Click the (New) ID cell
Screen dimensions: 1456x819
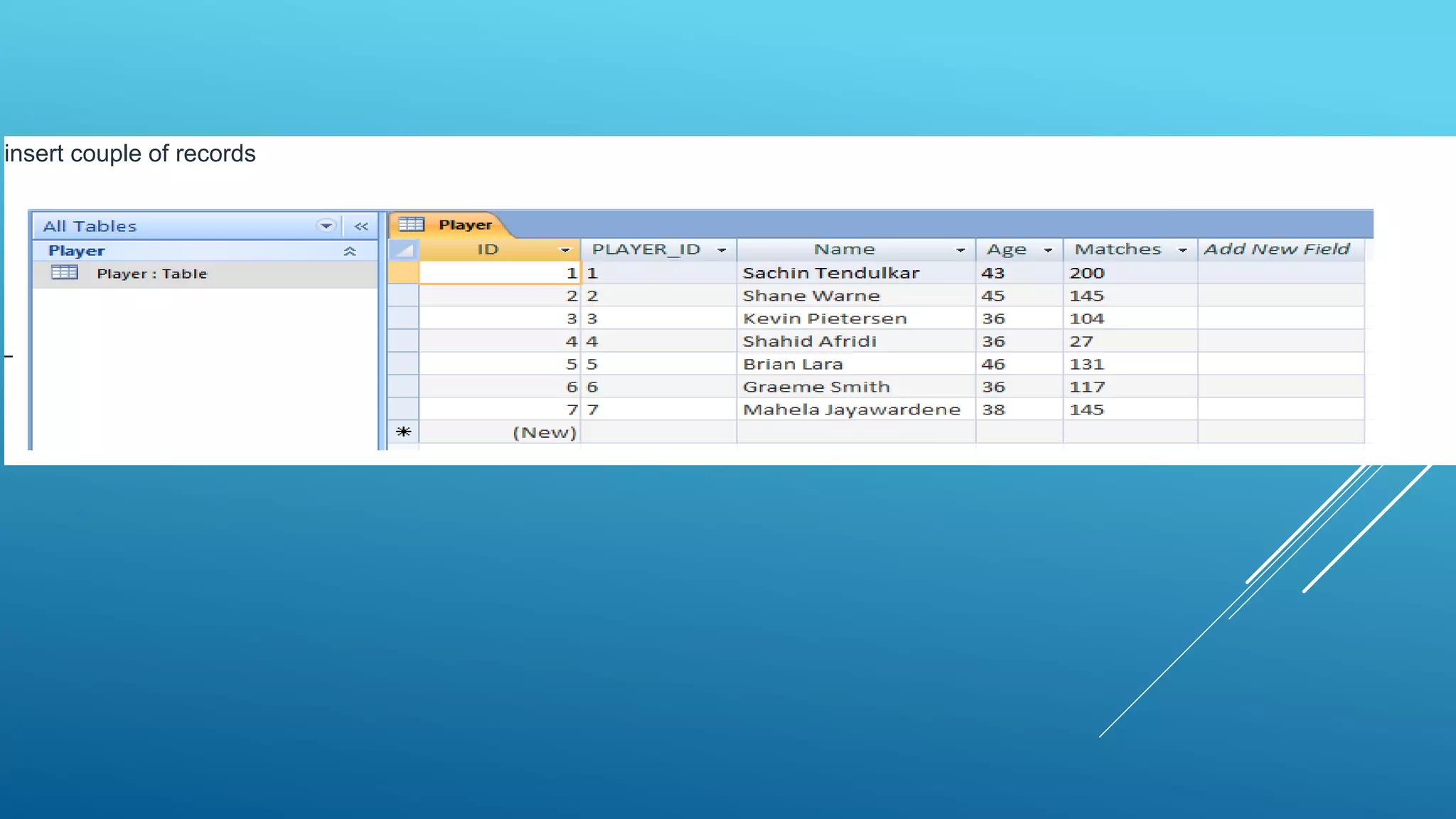543,432
